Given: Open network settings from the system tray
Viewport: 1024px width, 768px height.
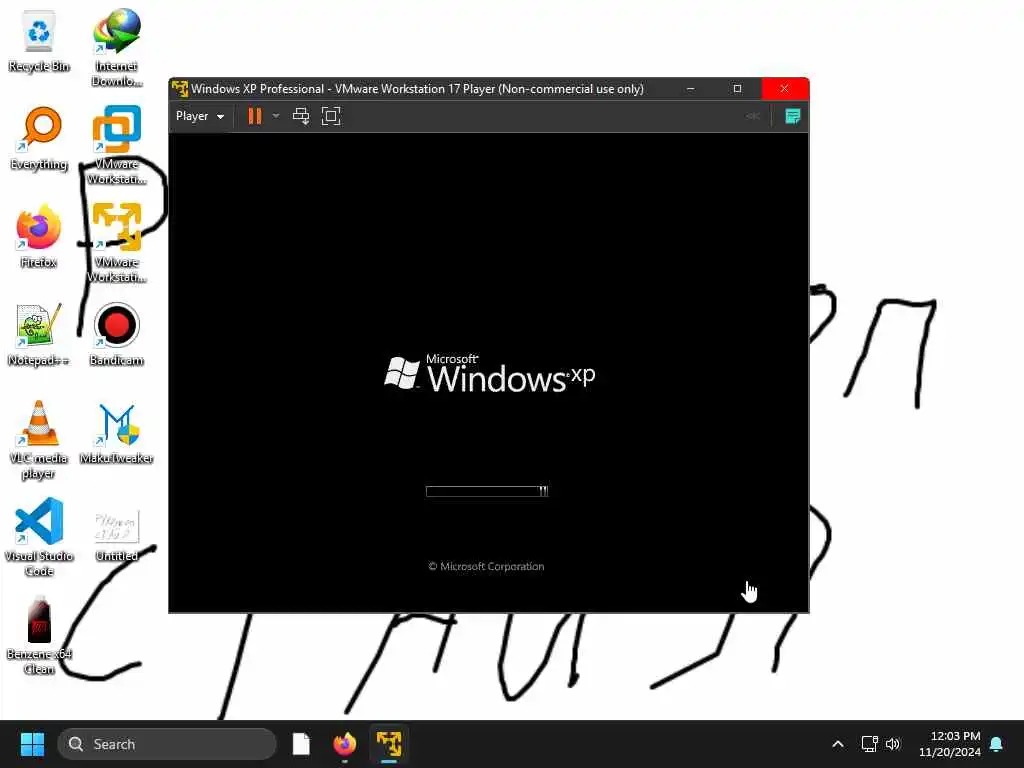Looking at the screenshot, I should click(869, 744).
